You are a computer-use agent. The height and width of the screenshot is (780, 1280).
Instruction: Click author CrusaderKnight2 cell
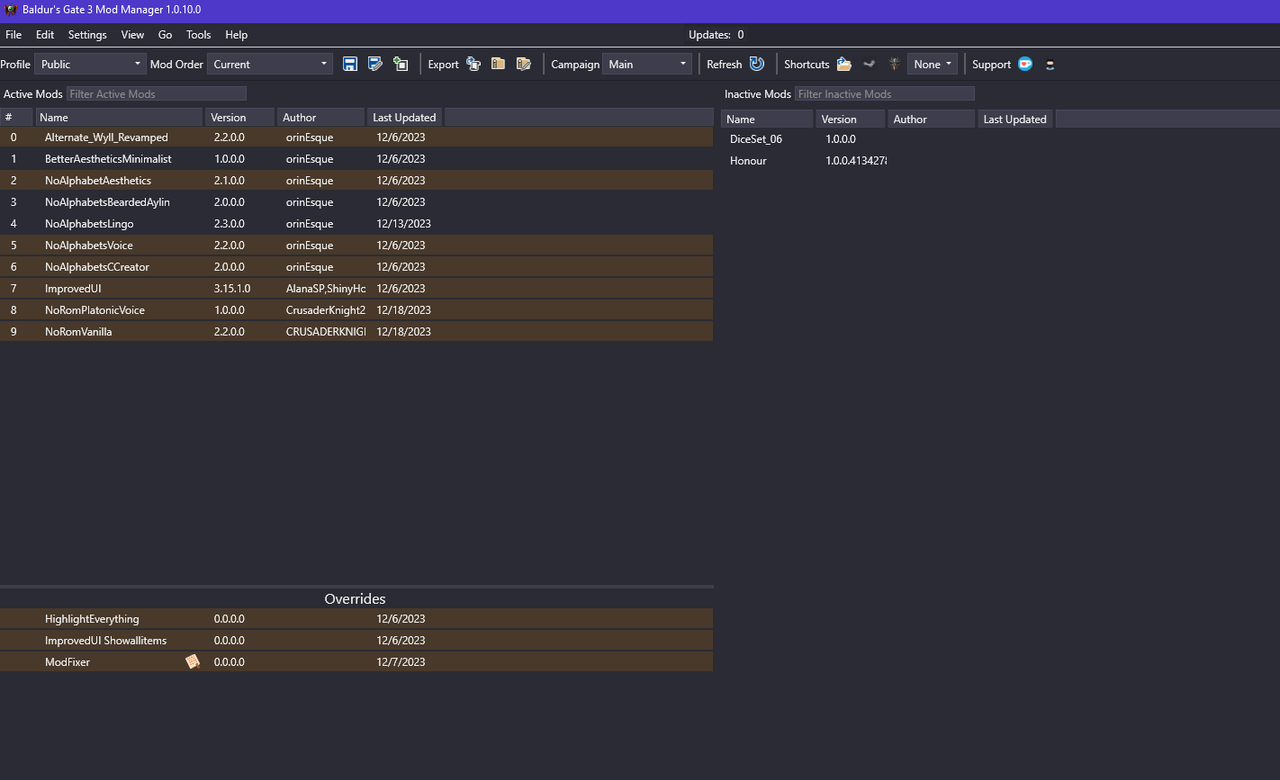[x=326, y=310]
